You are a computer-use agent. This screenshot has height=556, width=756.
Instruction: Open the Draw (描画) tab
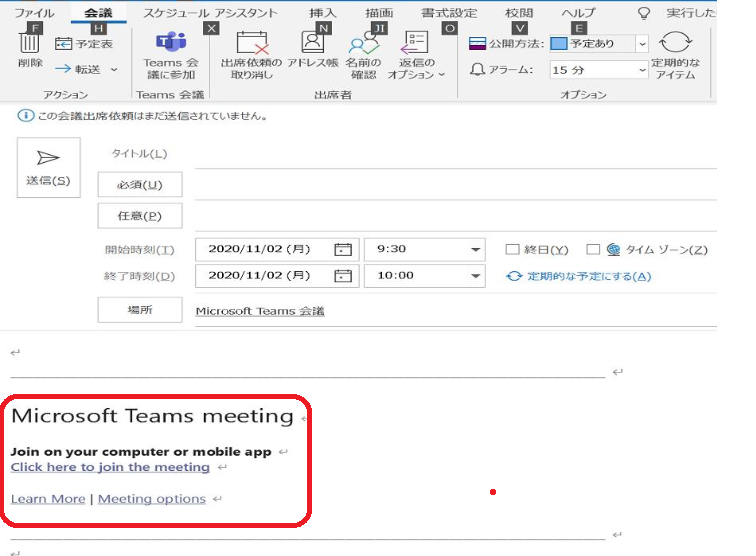coord(379,13)
